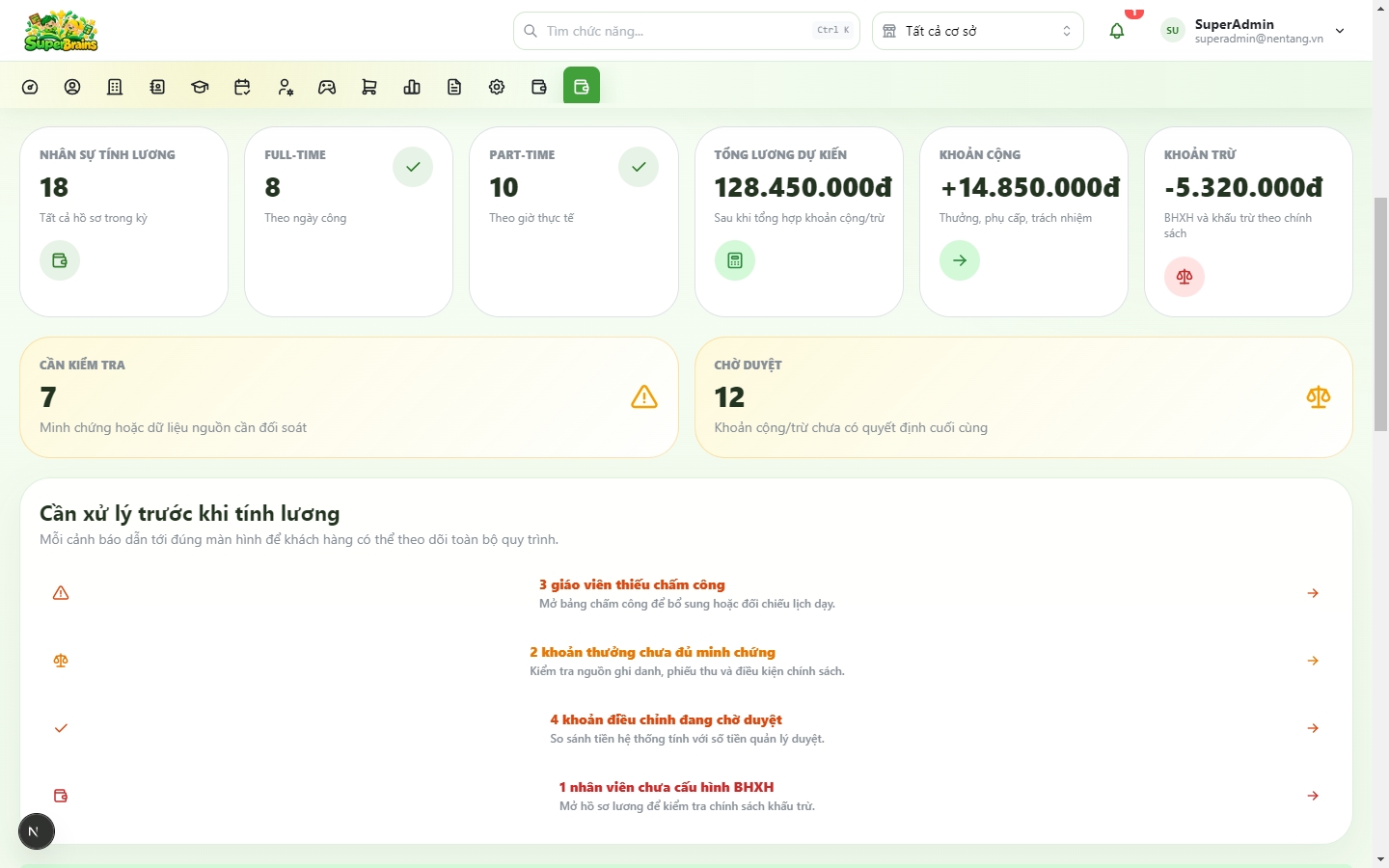Open the settings gear nav icon
The image size is (1389, 868).
point(497,87)
